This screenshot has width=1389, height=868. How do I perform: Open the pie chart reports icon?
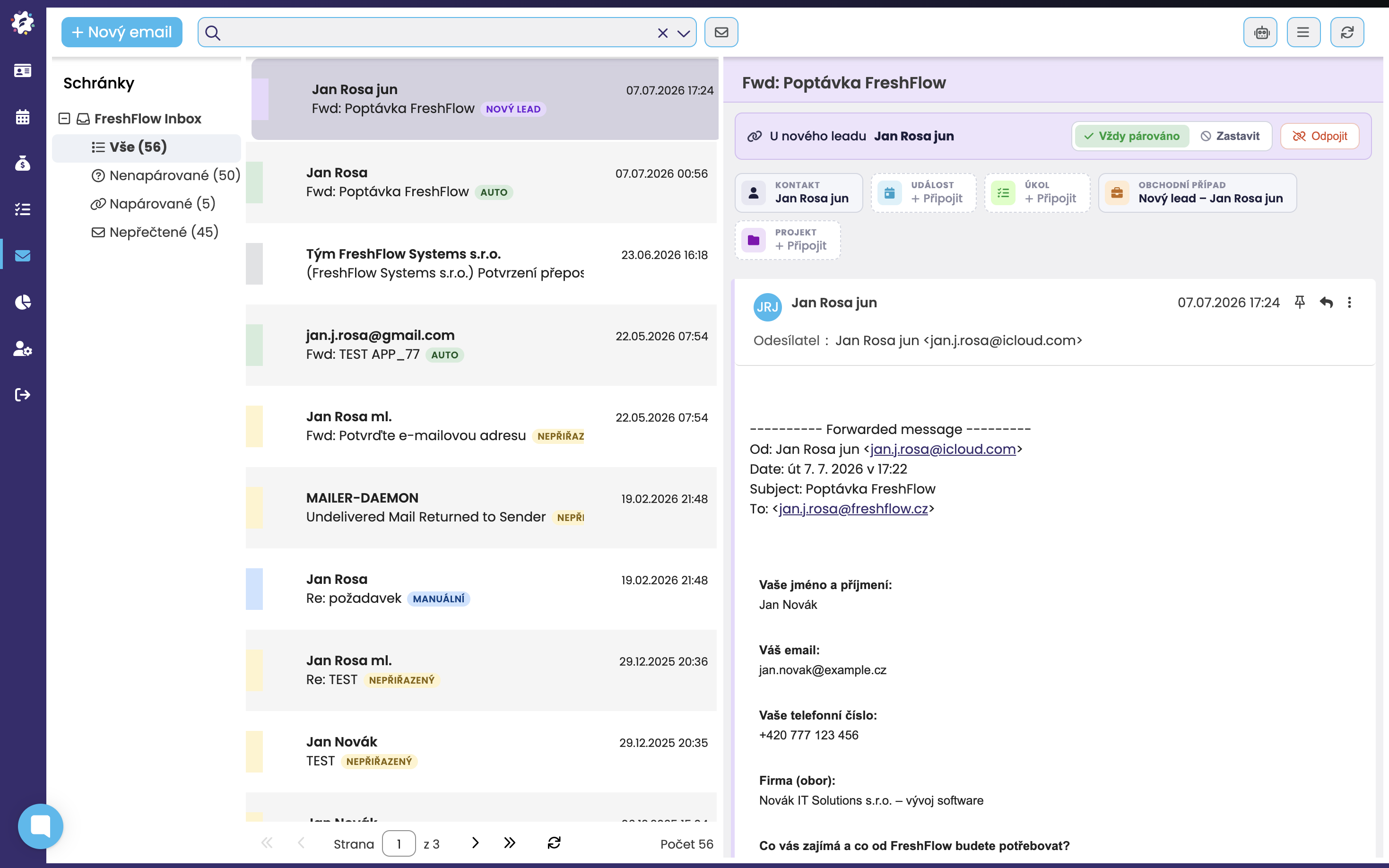(x=22, y=302)
